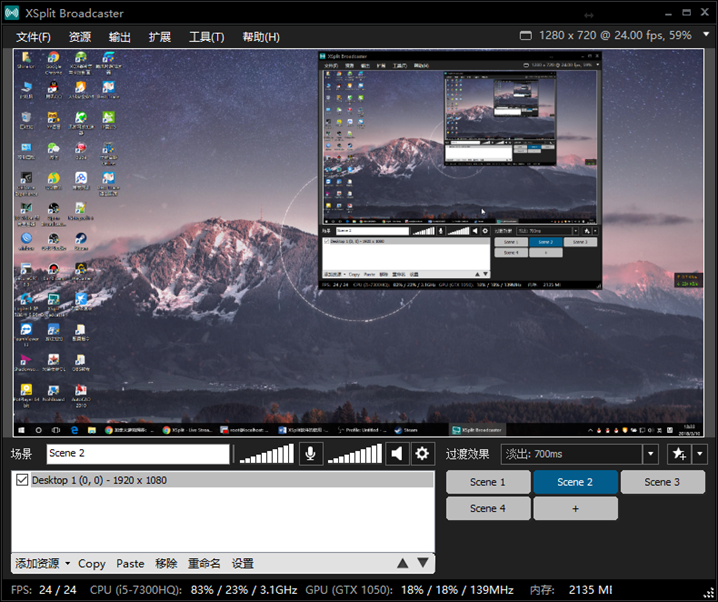Click the GPU (GTX 1050) status entry
Image resolution: width=718 pixels, height=602 pixels.
(409, 590)
